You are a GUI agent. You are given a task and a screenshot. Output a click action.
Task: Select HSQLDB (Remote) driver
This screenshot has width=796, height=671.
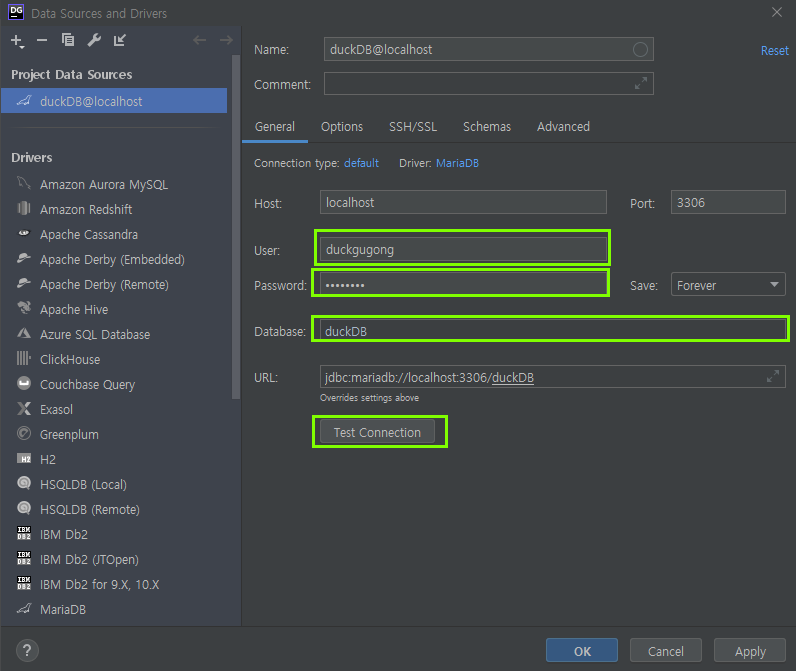point(114,509)
